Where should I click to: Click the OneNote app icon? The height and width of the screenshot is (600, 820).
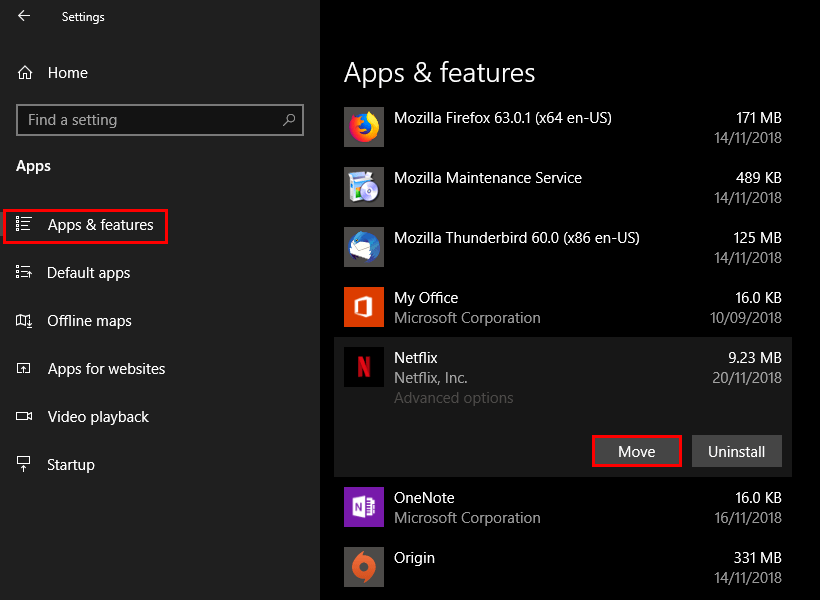point(364,507)
